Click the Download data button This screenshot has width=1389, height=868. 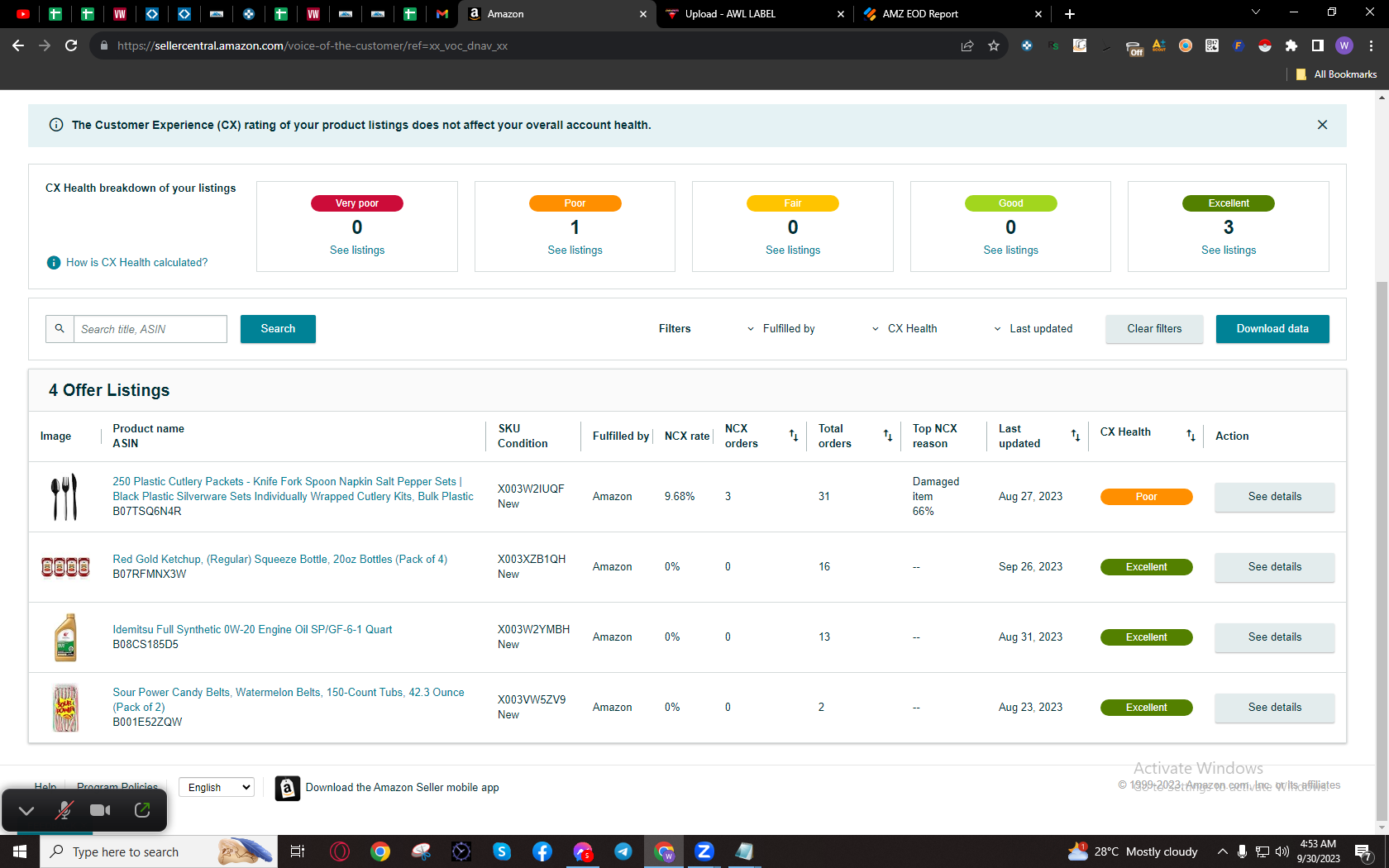(x=1272, y=329)
